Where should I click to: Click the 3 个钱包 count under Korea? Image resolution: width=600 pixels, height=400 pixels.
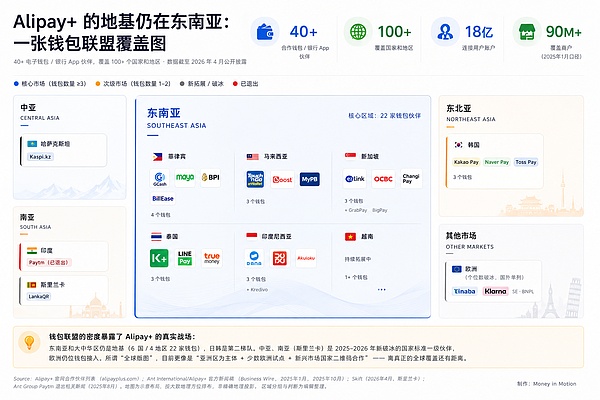pos(463,177)
